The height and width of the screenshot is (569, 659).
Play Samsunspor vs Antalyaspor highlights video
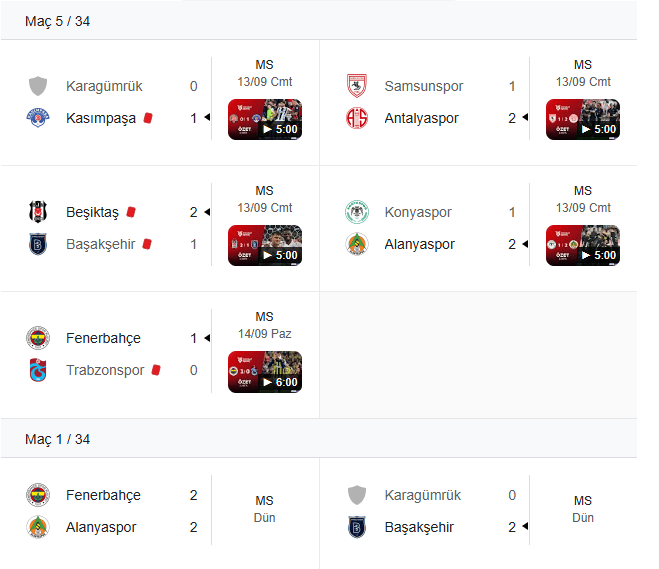[583, 119]
